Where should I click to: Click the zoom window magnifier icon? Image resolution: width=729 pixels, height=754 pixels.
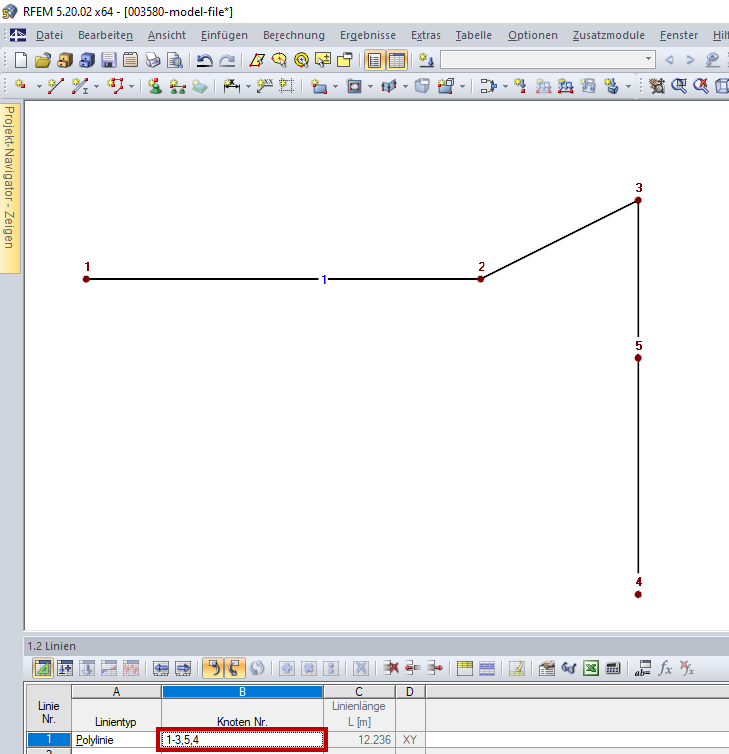coord(679,86)
